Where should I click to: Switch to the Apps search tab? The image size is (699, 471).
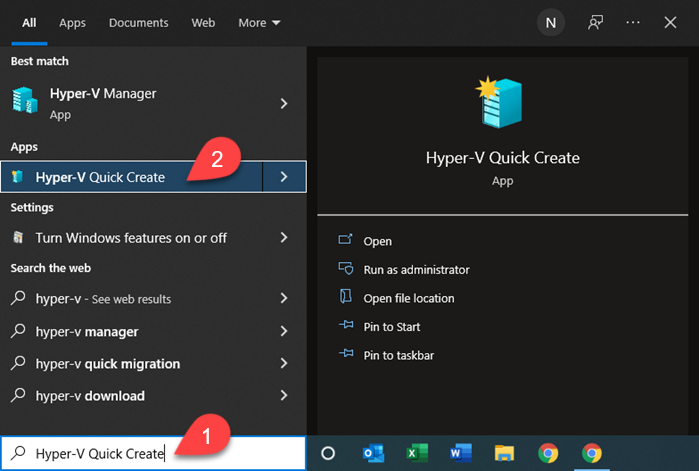click(72, 23)
